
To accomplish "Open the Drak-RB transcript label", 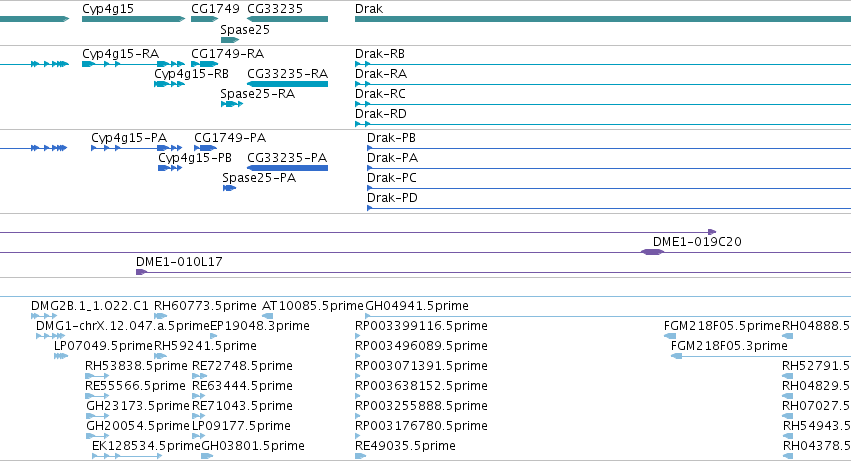I will (380, 54).
